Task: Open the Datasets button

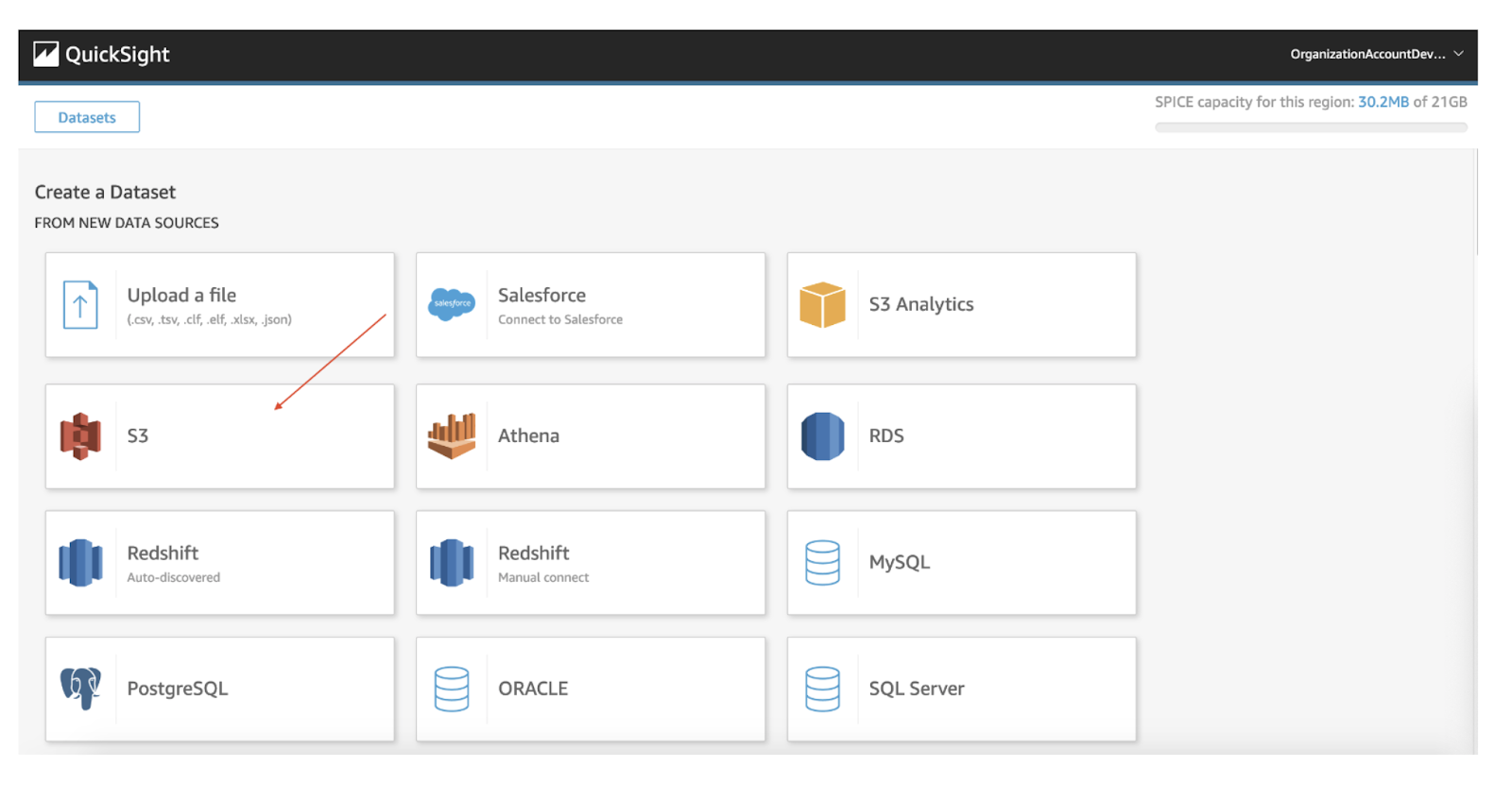Action: pyautogui.click(x=87, y=117)
